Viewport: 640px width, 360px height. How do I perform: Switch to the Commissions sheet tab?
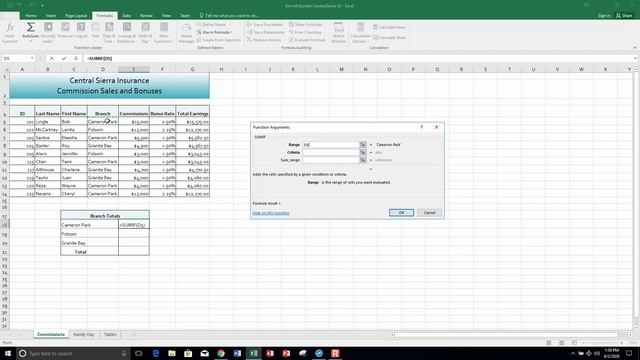51,334
